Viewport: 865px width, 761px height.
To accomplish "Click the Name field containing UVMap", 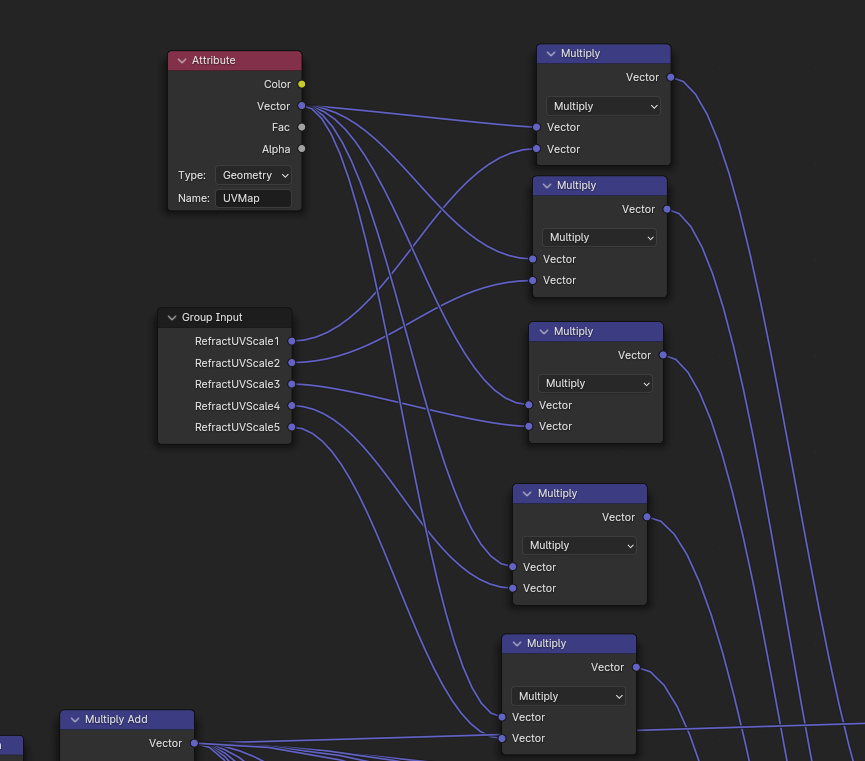I will [x=253, y=198].
